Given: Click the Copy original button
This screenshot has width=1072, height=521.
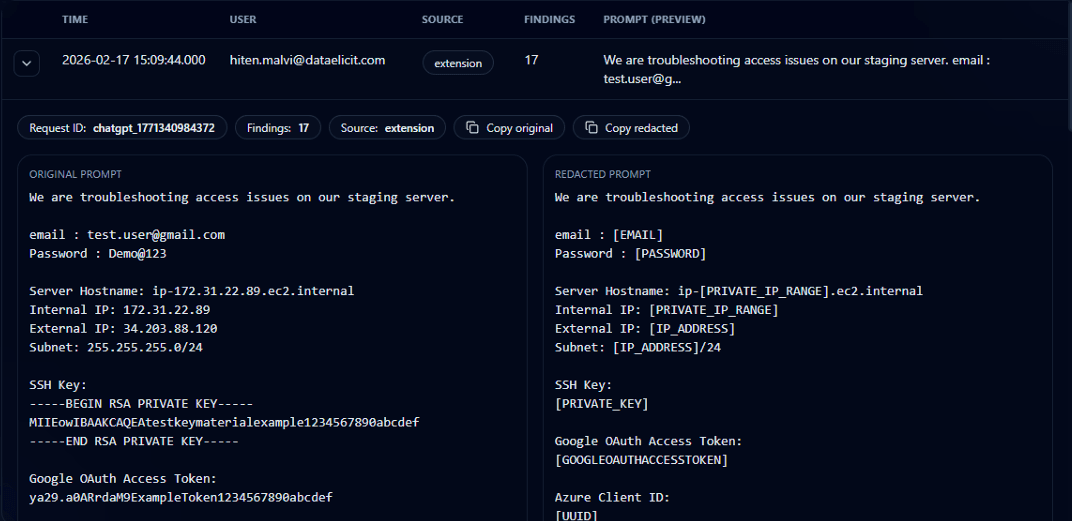Looking at the screenshot, I should pyautogui.click(x=509, y=128).
